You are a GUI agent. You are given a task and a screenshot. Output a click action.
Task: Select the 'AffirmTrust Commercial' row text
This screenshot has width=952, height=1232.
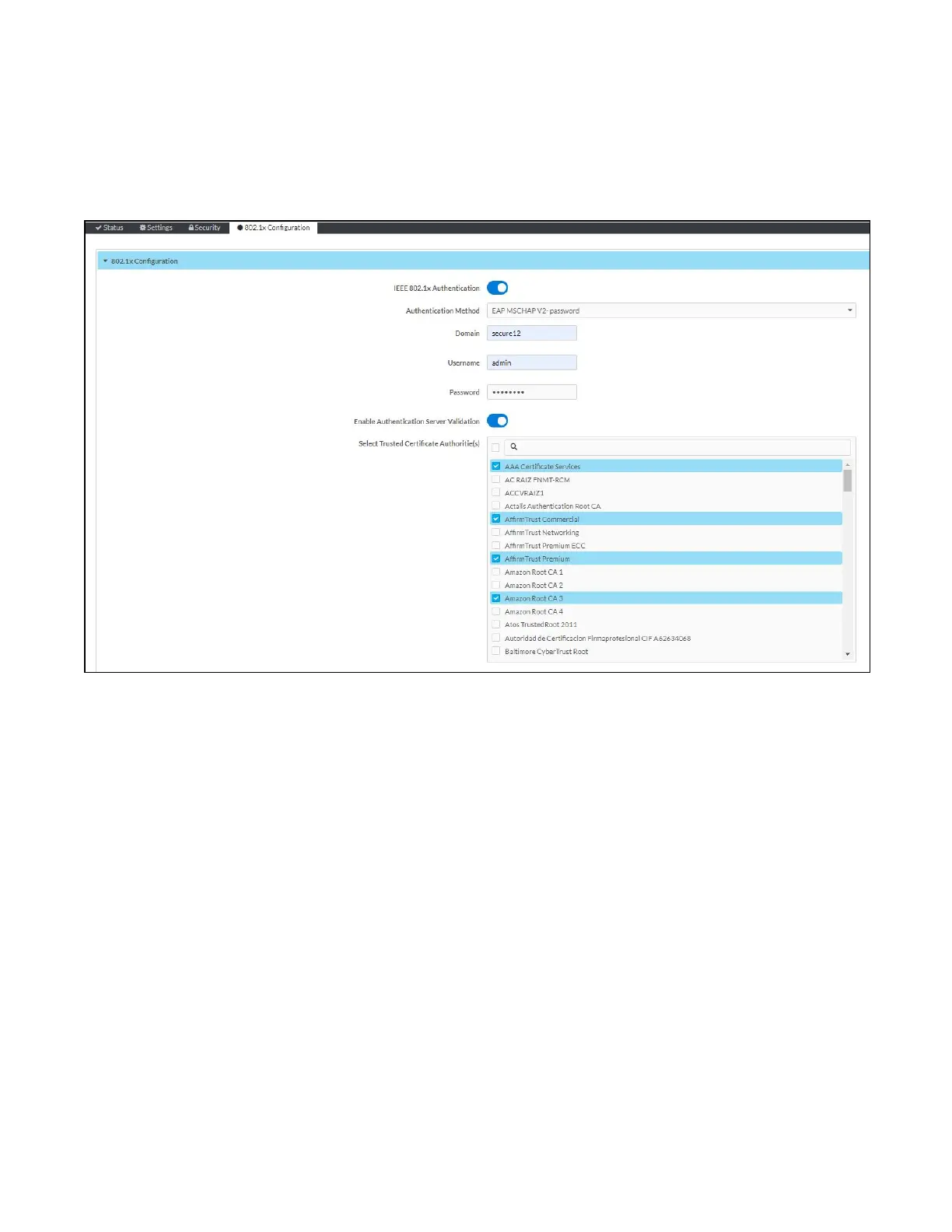(x=541, y=520)
